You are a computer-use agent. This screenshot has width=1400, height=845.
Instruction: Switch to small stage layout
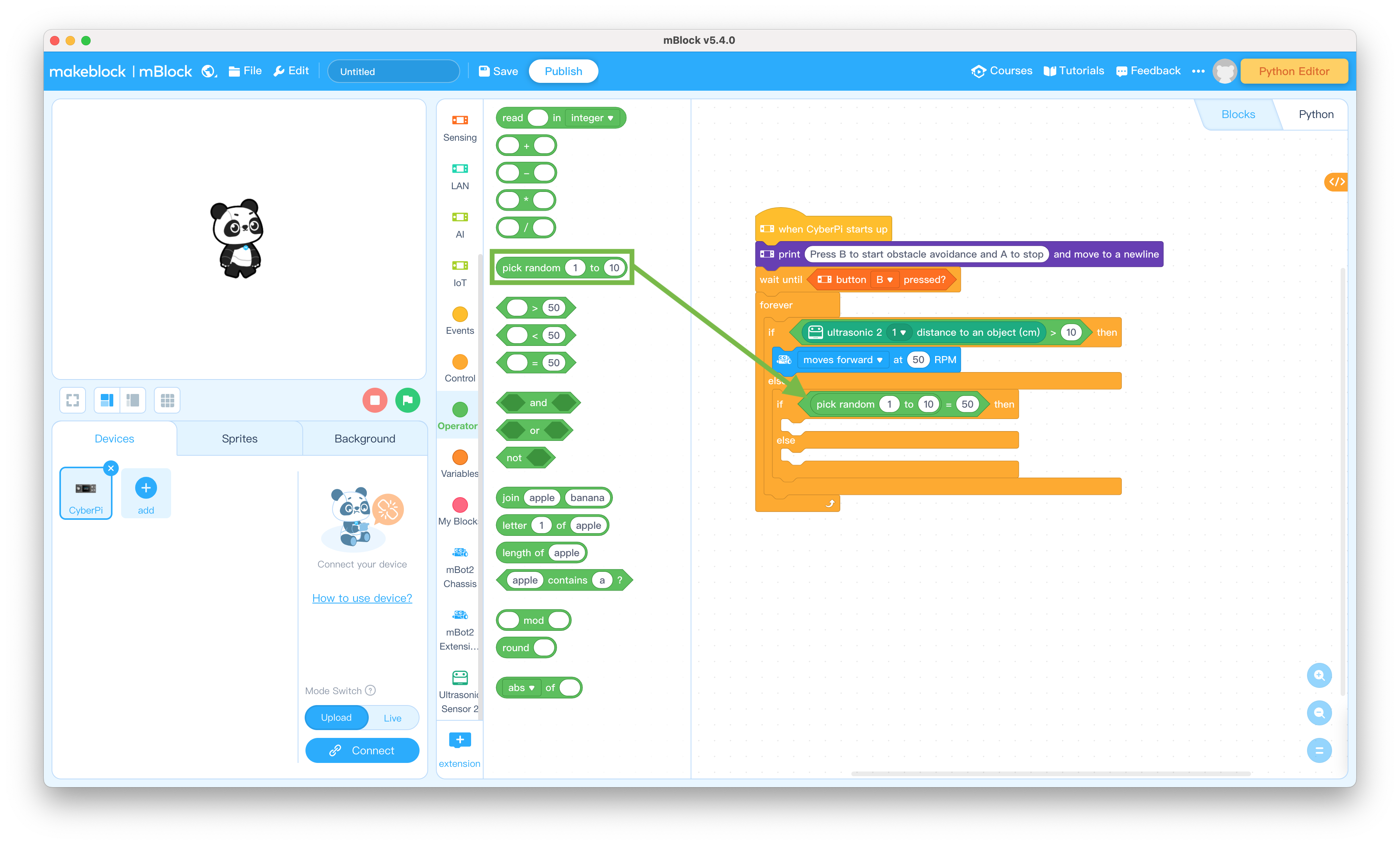tap(133, 400)
